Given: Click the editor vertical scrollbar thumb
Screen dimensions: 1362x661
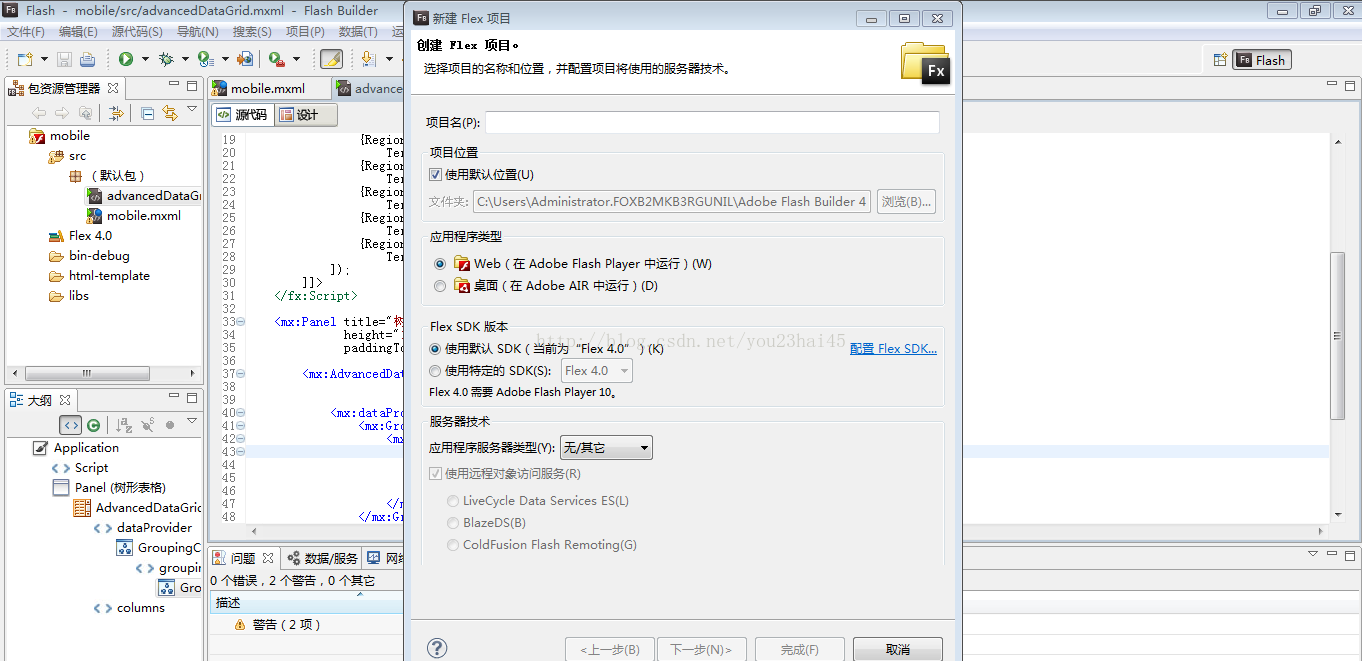Looking at the screenshot, I should click(1338, 335).
